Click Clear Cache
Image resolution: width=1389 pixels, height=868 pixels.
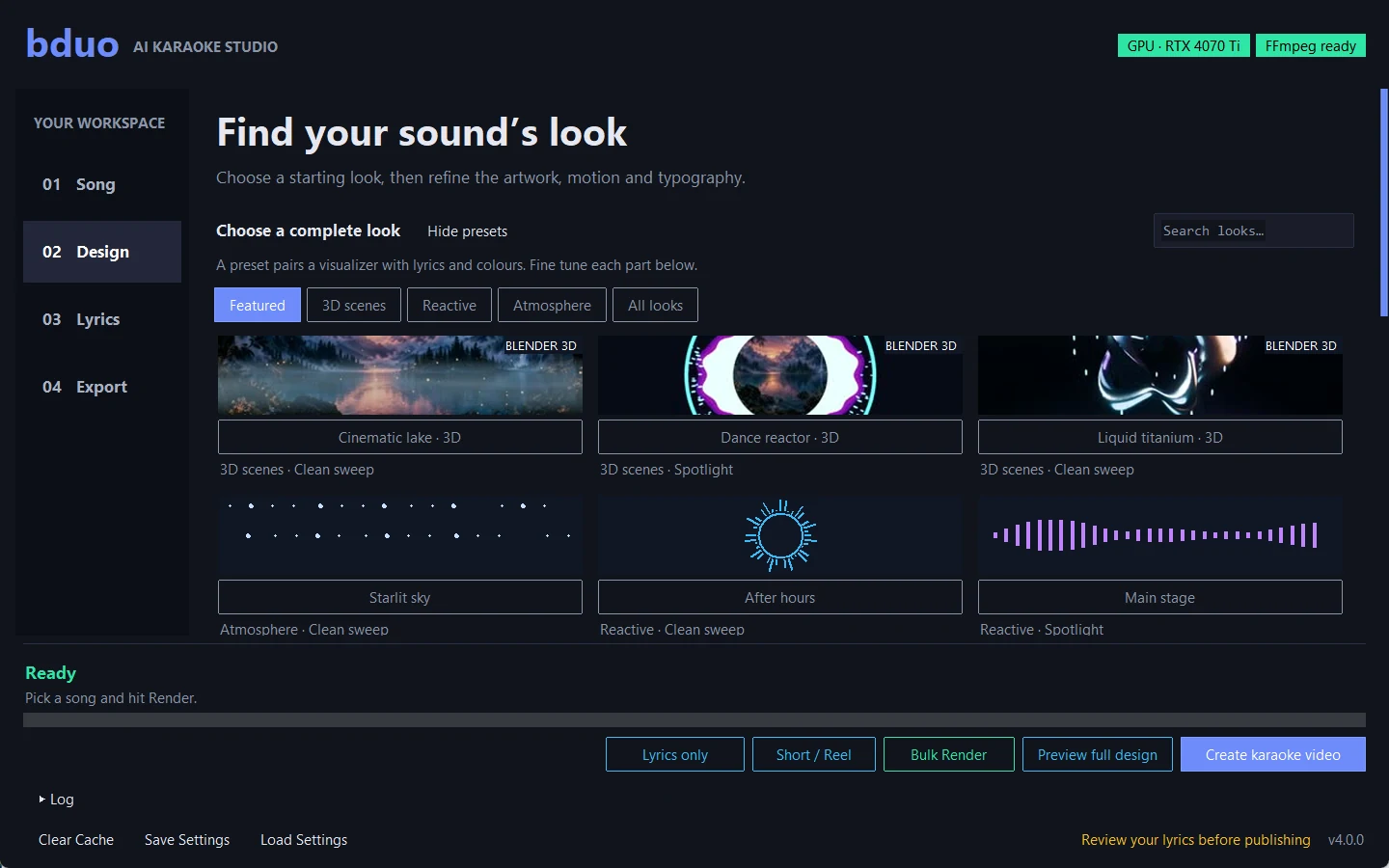pyautogui.click(x=76, y=840)
